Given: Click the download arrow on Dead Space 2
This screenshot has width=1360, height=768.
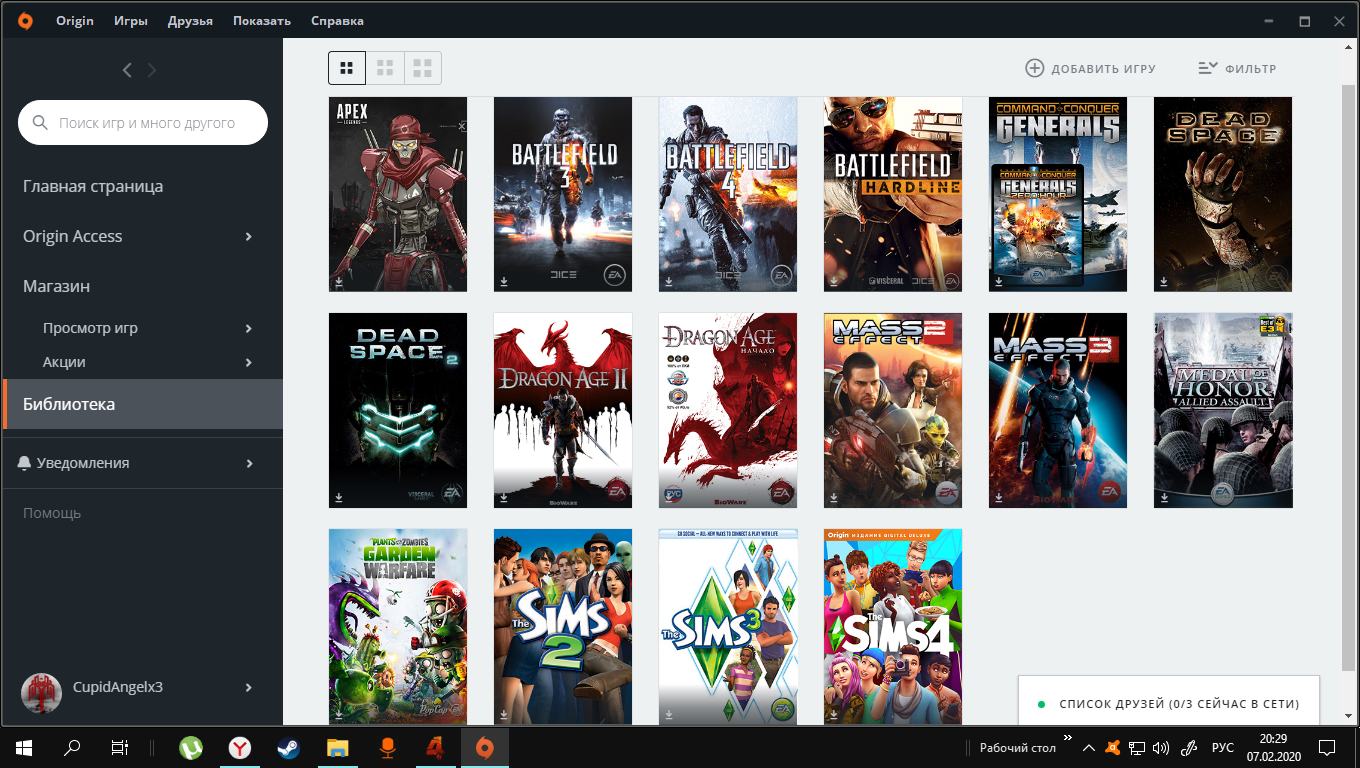Looking at the screenshot, I should (339, 497).
